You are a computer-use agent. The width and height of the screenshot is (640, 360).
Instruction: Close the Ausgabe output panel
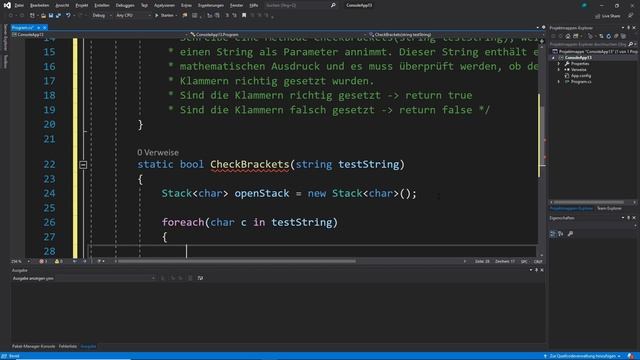tap(542, 270)
